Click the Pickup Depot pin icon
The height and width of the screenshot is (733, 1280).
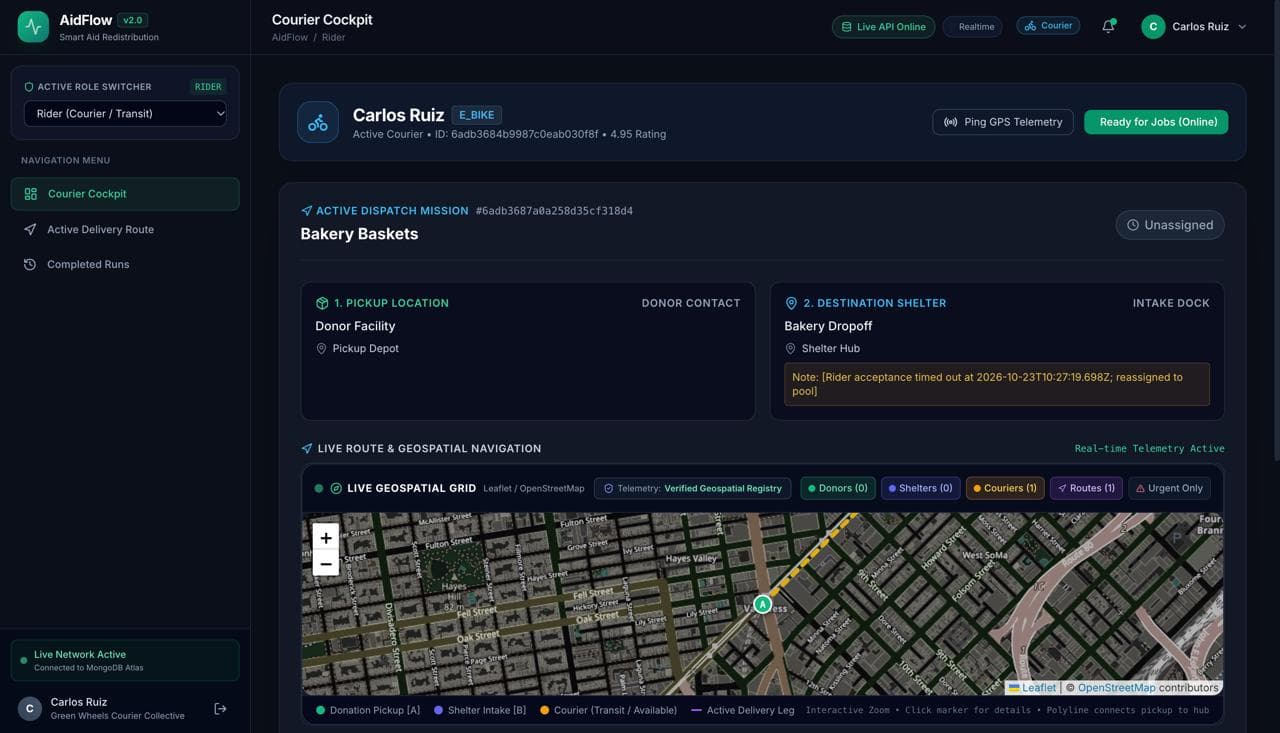click(x=322, y=349)
